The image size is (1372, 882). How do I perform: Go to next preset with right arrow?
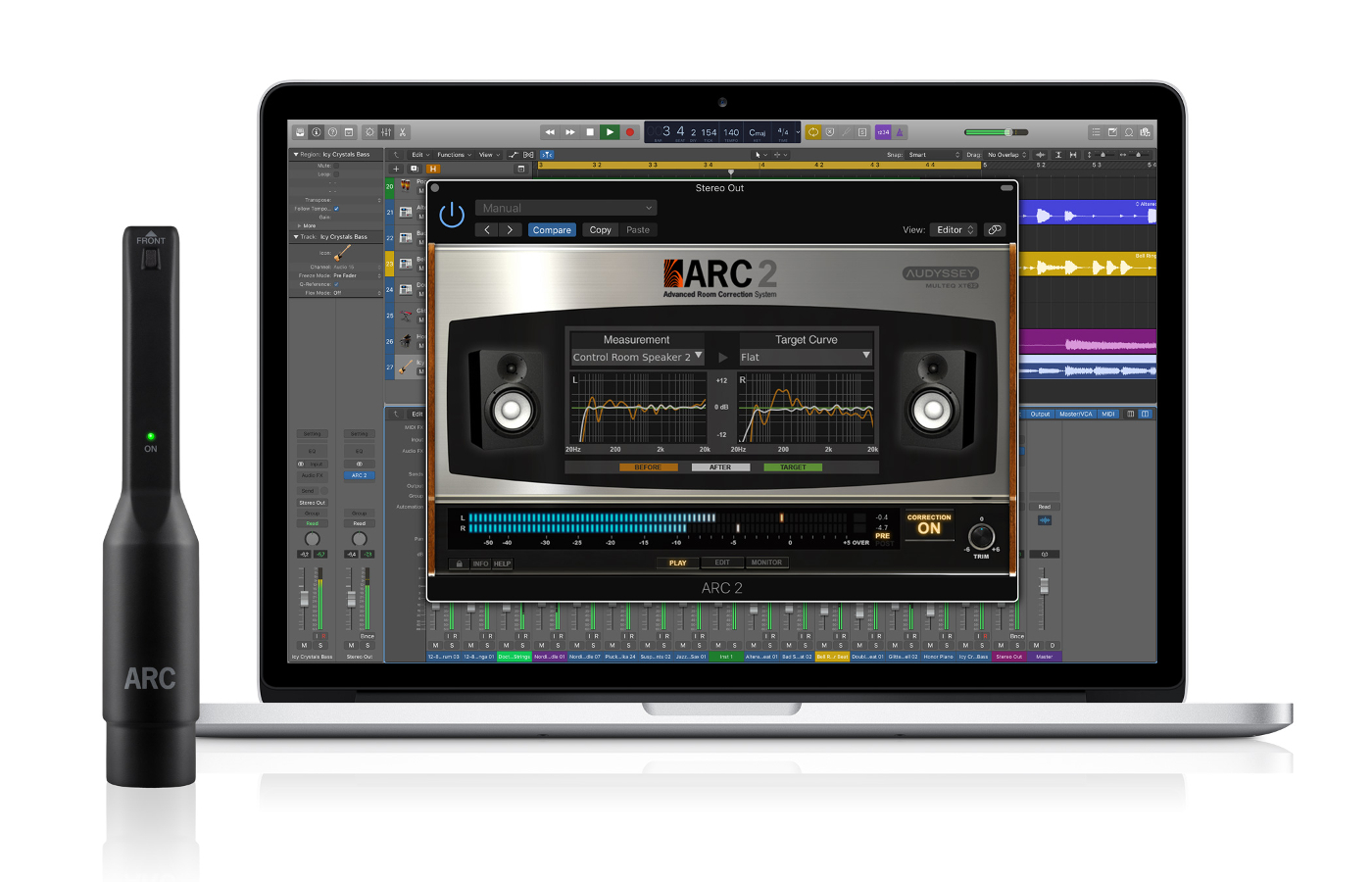pos(510,230)
